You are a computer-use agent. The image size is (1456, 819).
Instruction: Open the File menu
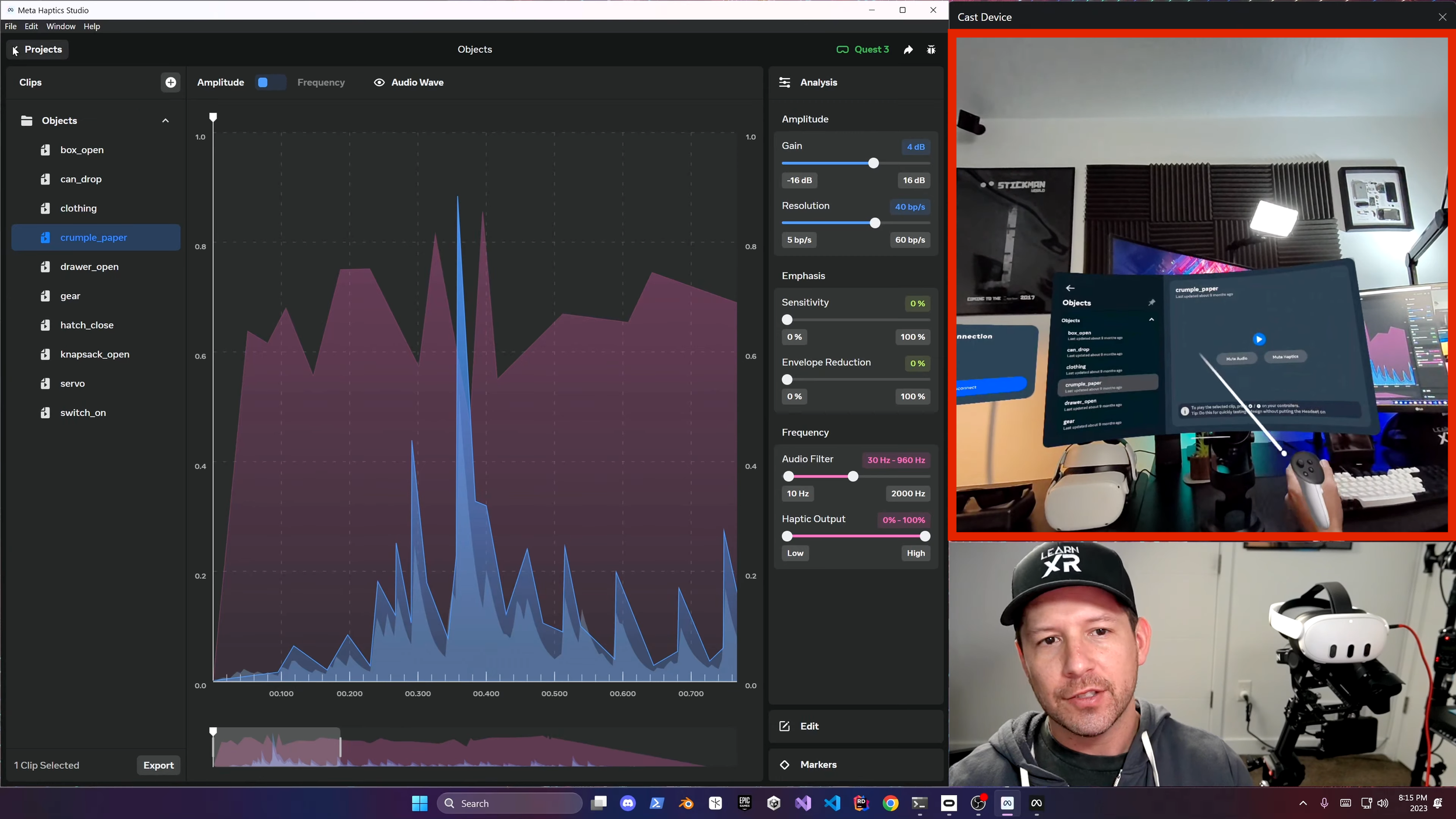(10, 26)
